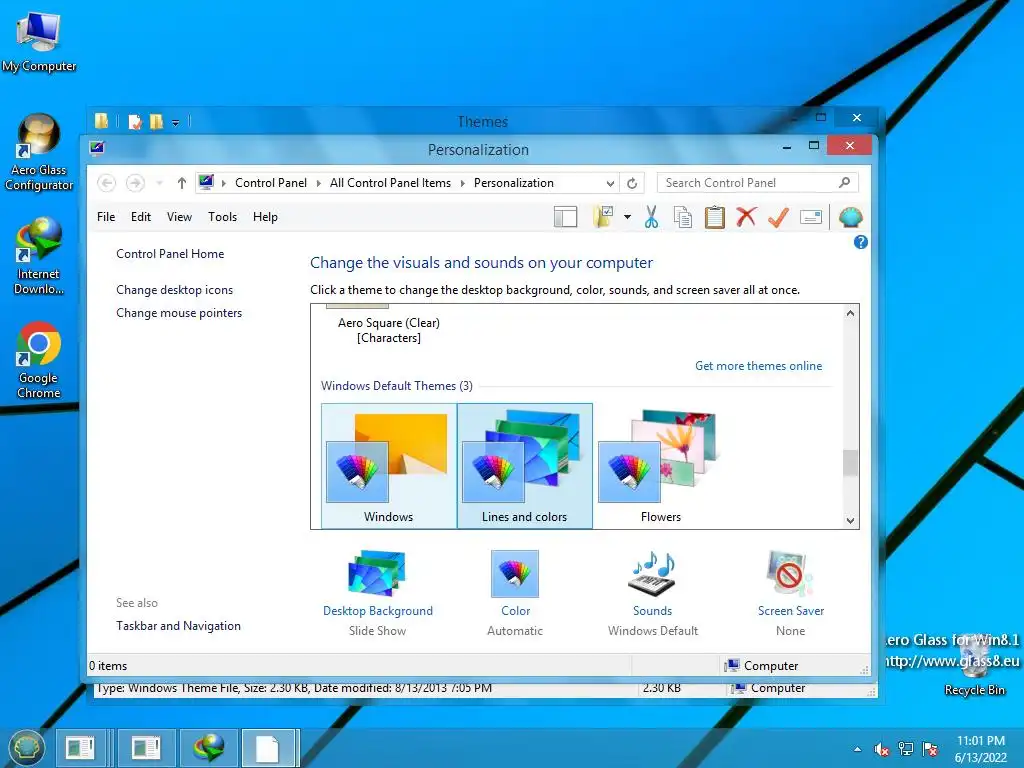
Task: Open Internet Download Manager desktop shortcut
Action: coord(39,256)
